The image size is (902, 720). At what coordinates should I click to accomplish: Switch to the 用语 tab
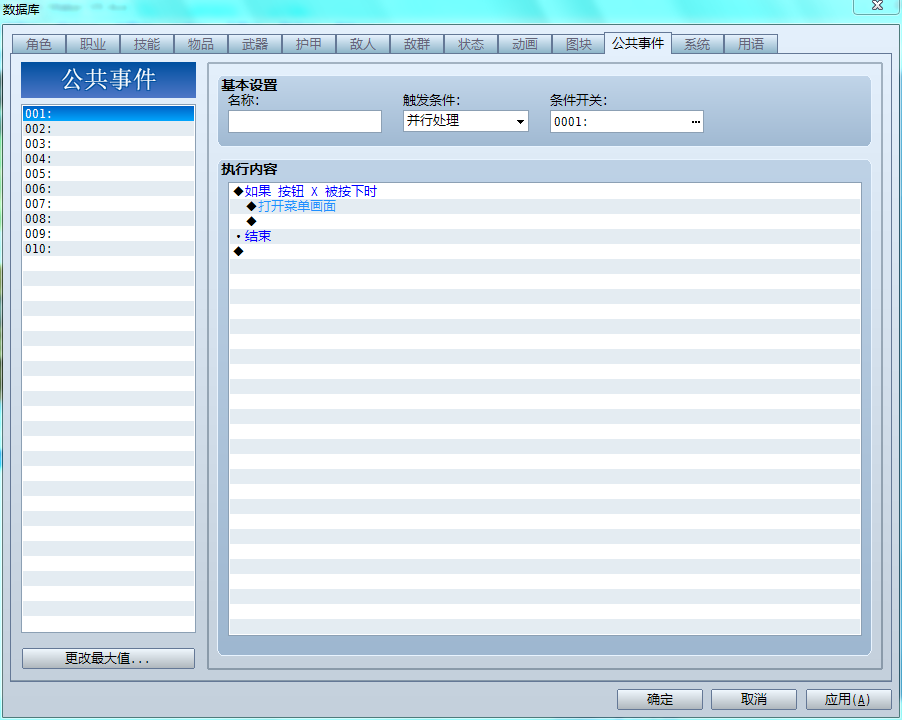click(x=751, y=44)
